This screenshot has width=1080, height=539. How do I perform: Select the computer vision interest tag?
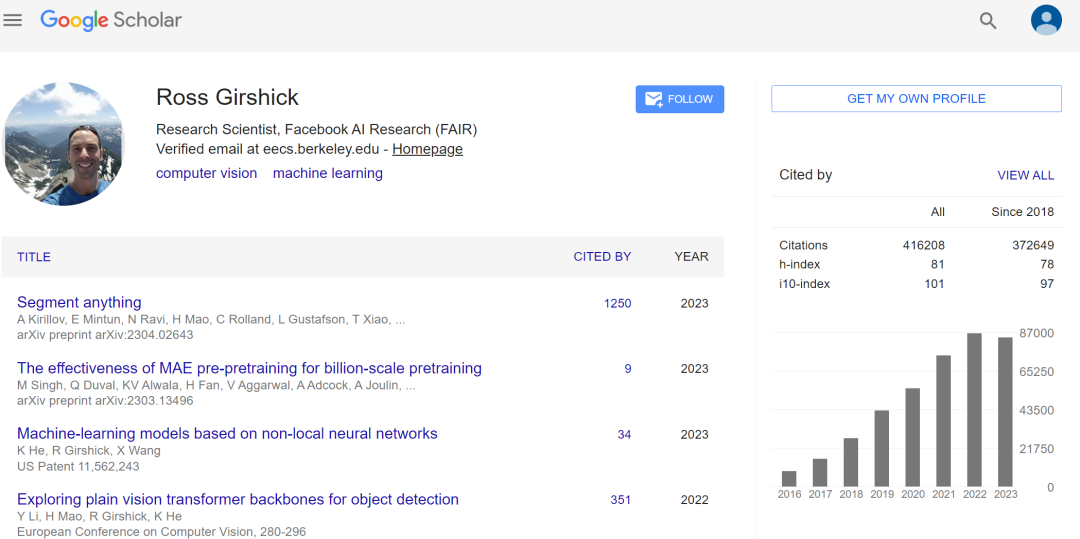click(x=206, y=173)
